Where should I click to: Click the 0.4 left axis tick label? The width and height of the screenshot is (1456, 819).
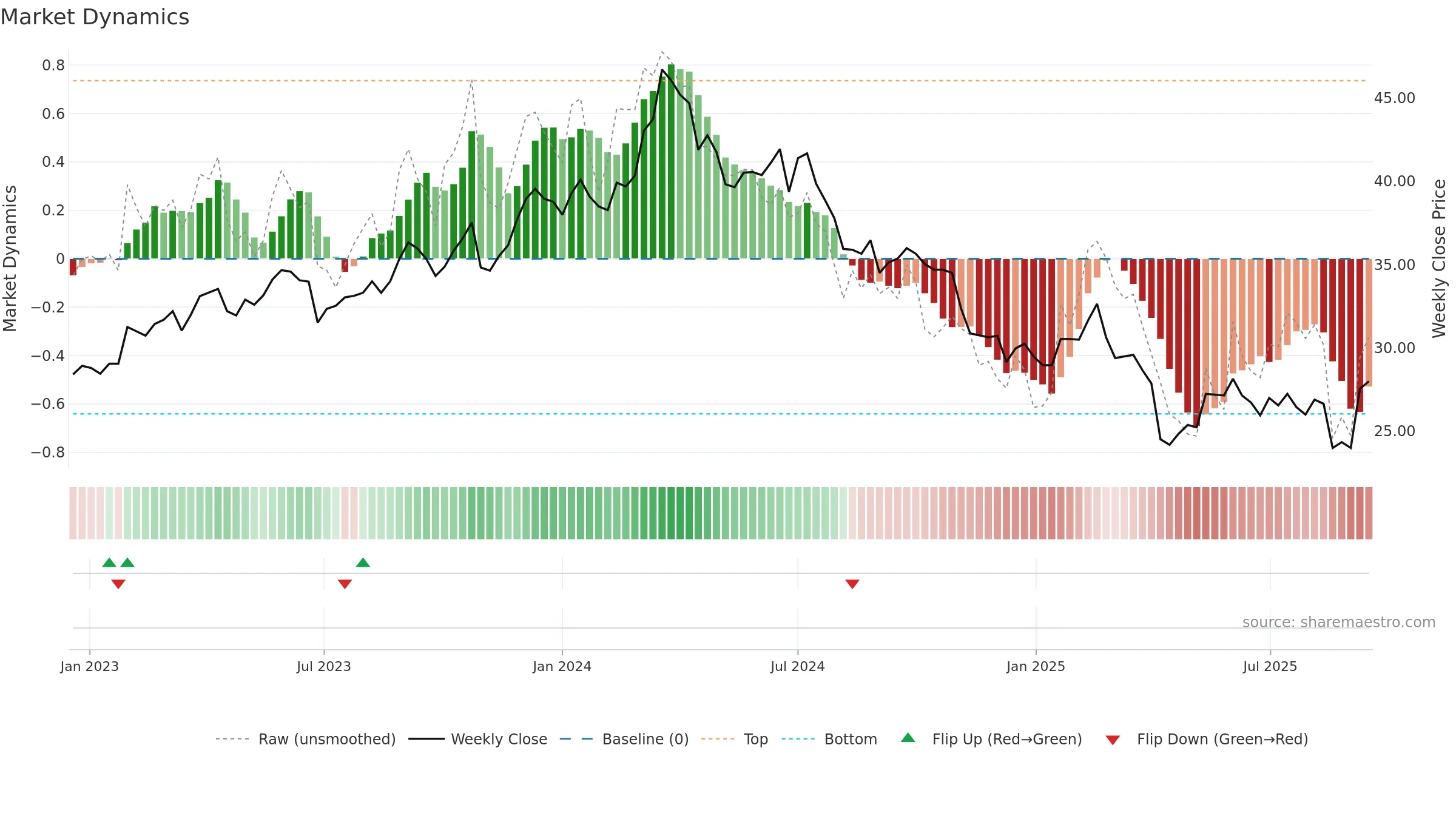[53, 162]
